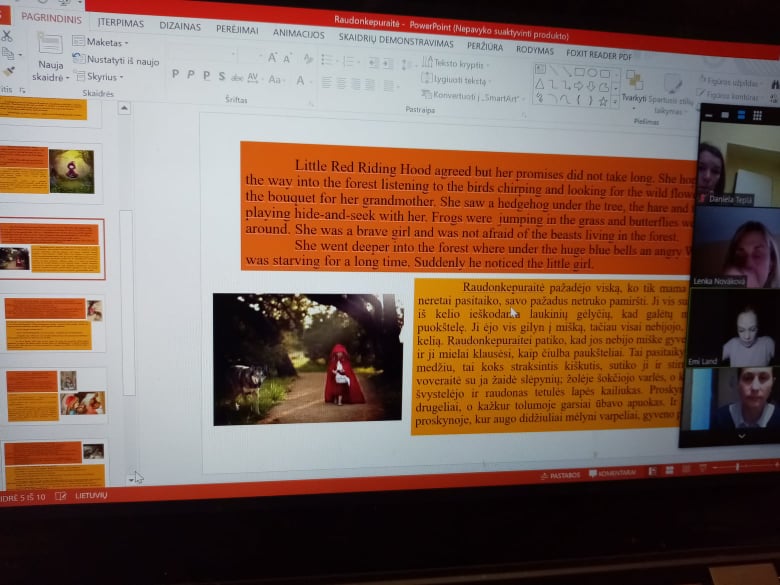Viewport: 780px width, 585px height.
Task: Click the Tvarkyti arrange button
Action: [634, 90]
